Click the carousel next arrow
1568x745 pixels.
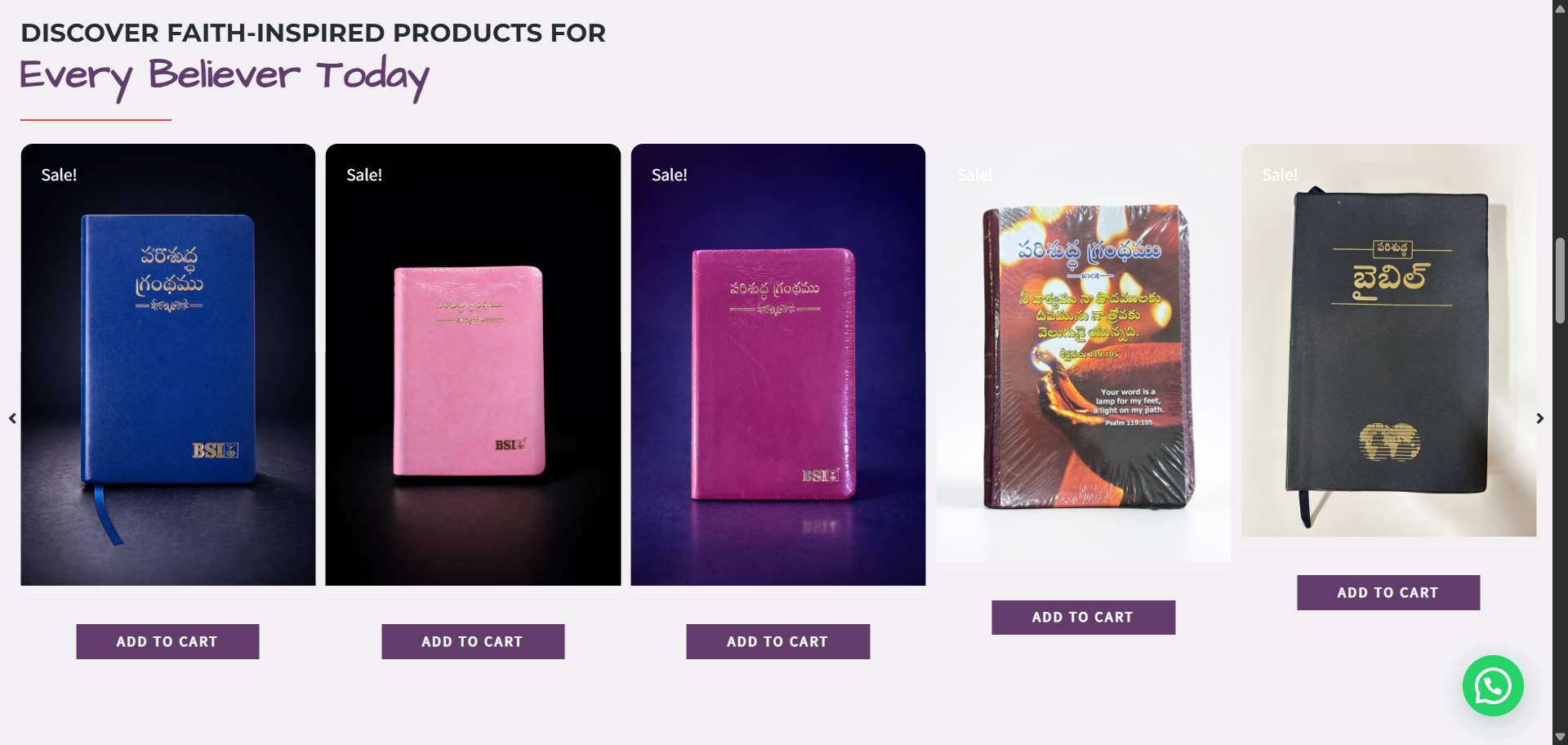point(1539,418)
